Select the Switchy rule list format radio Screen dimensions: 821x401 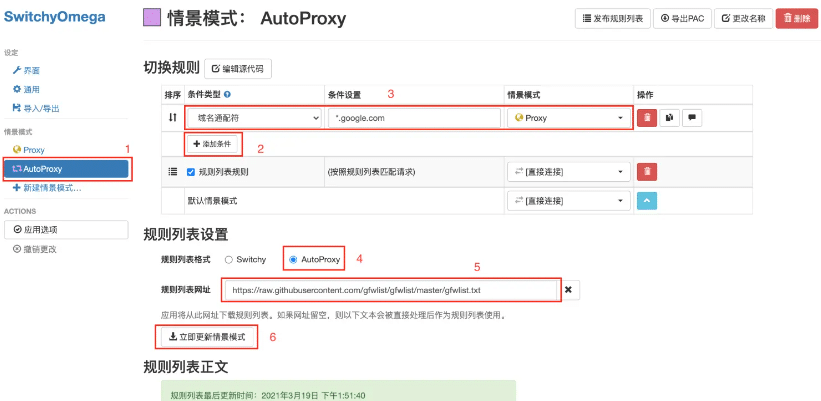228,260
